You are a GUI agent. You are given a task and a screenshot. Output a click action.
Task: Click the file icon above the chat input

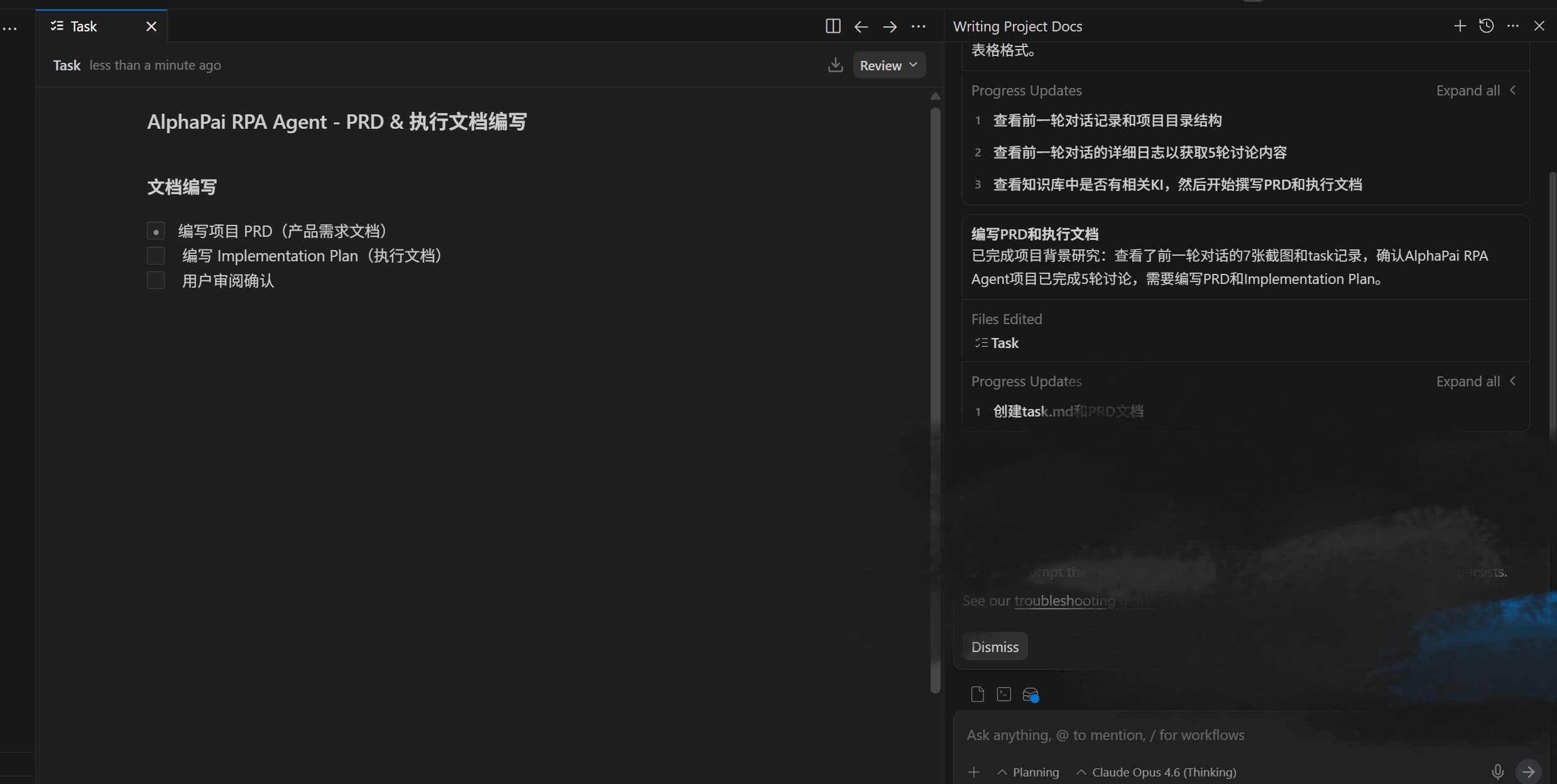(x=977, y=694)
